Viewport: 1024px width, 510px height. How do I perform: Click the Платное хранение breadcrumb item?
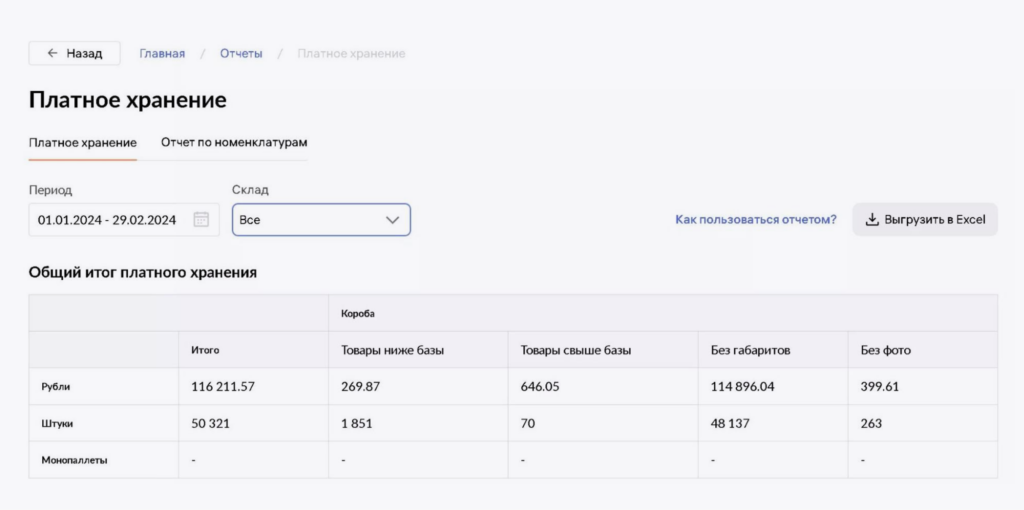[x=351, y=54]
